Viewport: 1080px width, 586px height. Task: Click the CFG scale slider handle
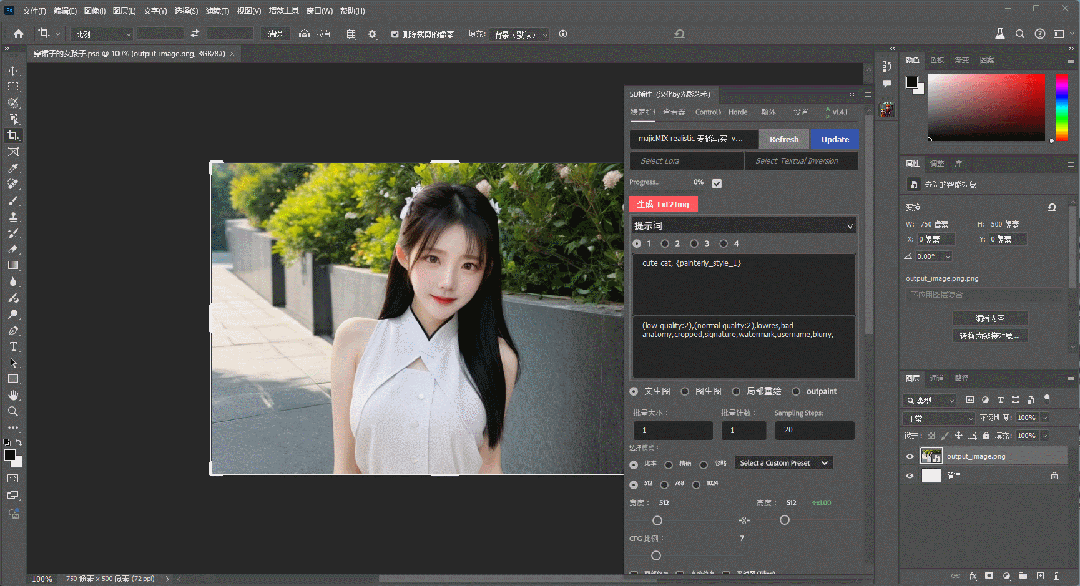[656, 555]
